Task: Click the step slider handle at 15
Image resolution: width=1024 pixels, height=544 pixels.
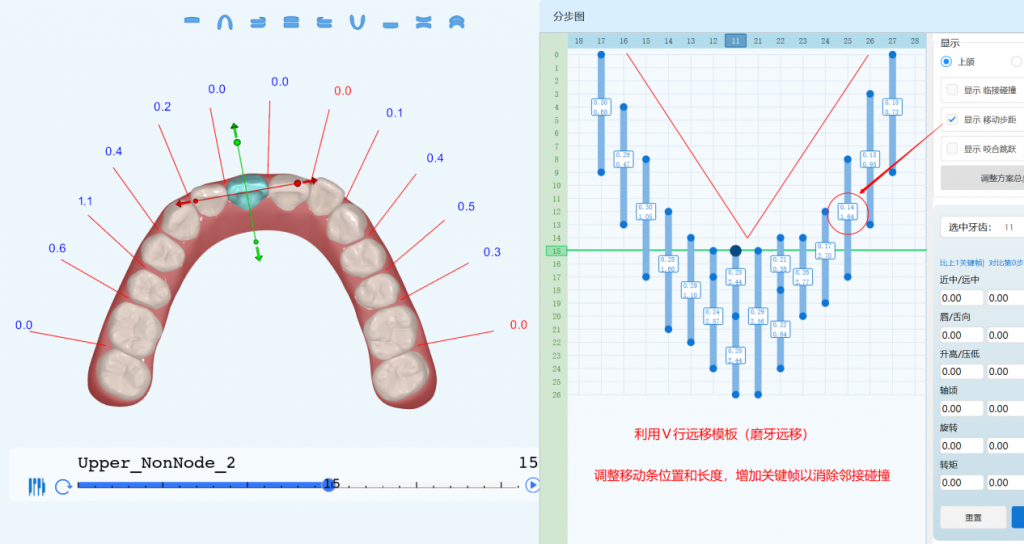Action: [328, 484]
